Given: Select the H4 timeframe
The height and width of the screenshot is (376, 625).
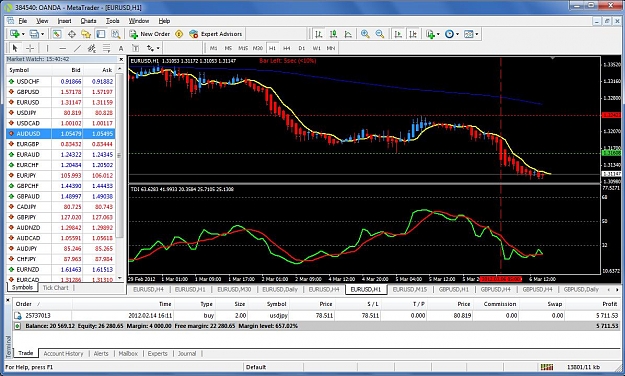Looking at the screenshot, I should coord(287,48).
